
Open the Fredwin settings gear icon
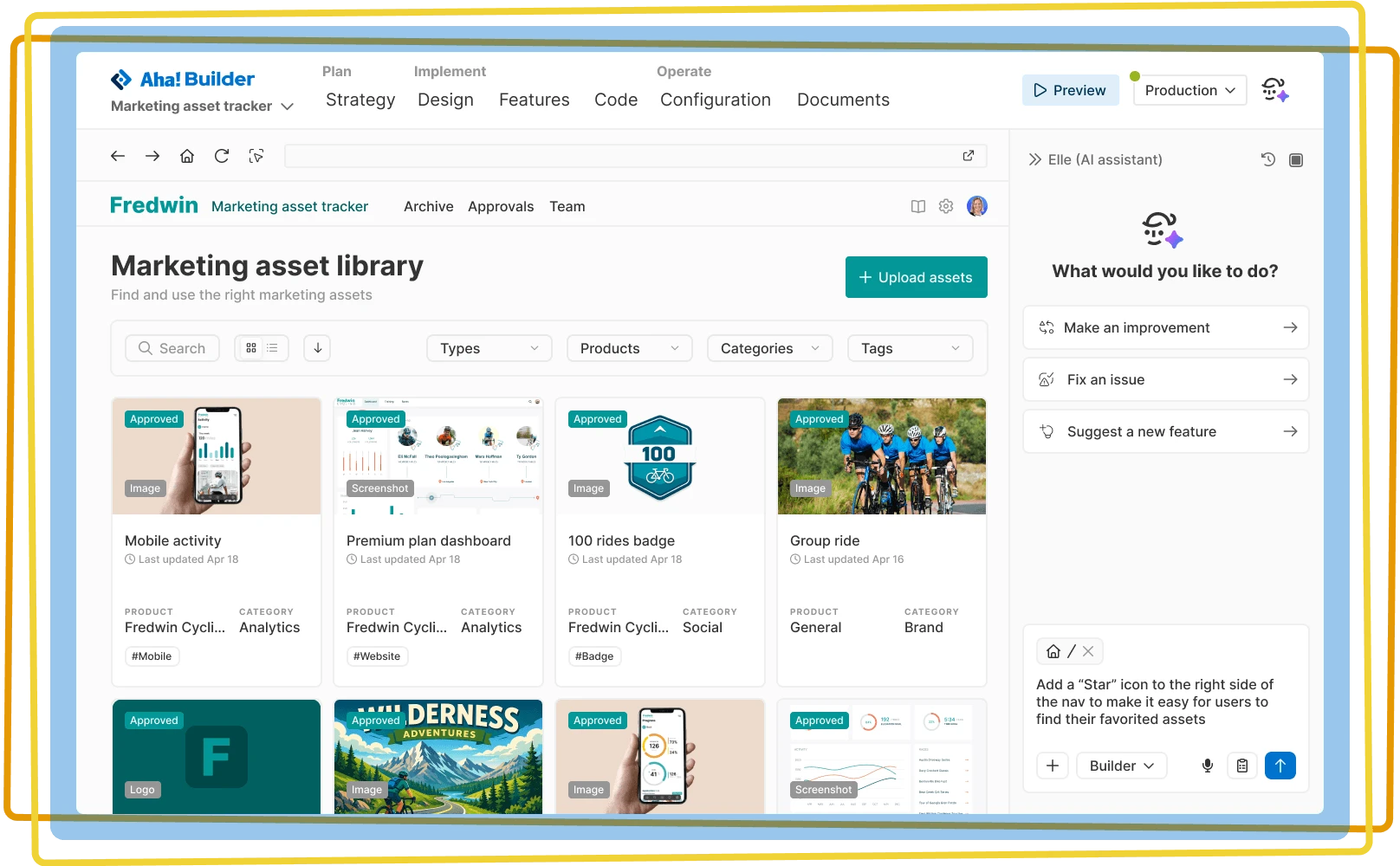click(946, 205)
